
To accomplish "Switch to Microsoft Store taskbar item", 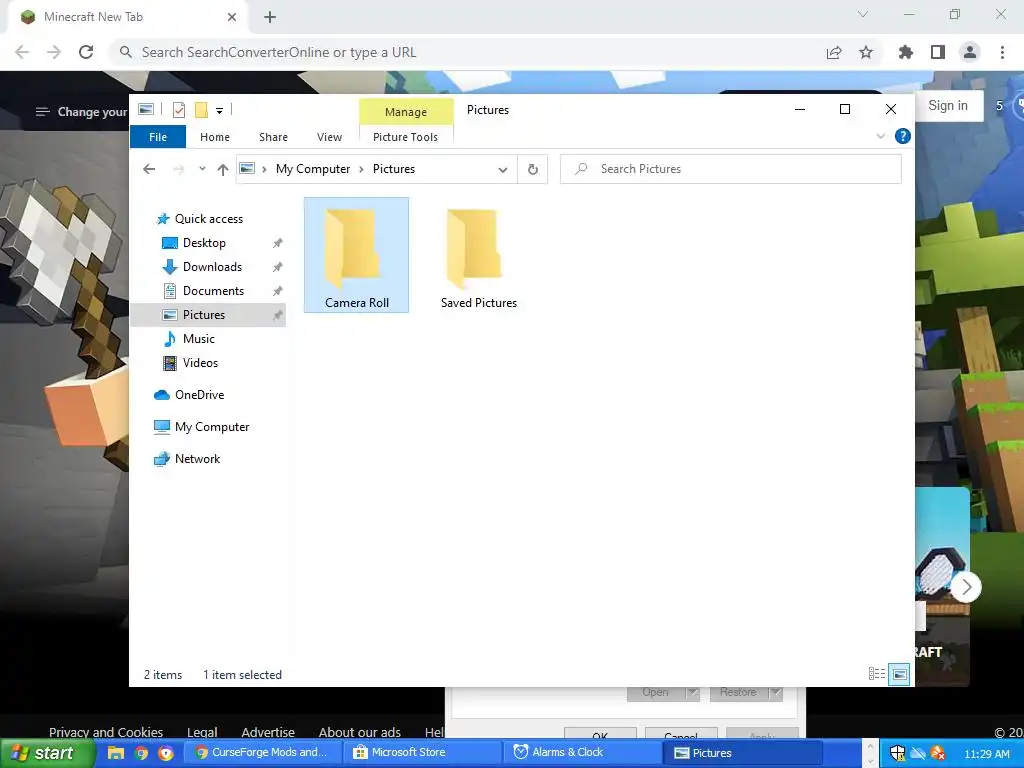I will point(423,753).
